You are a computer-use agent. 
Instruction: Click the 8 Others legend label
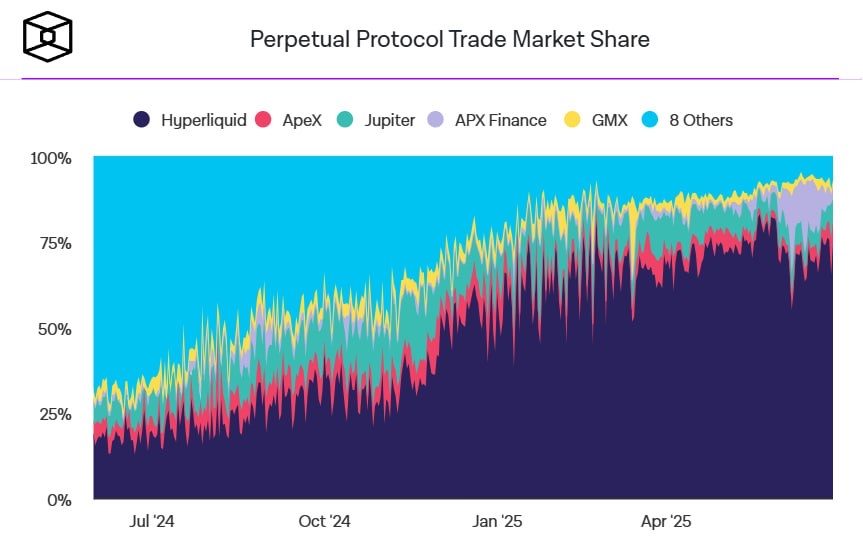tap(700, 120)
